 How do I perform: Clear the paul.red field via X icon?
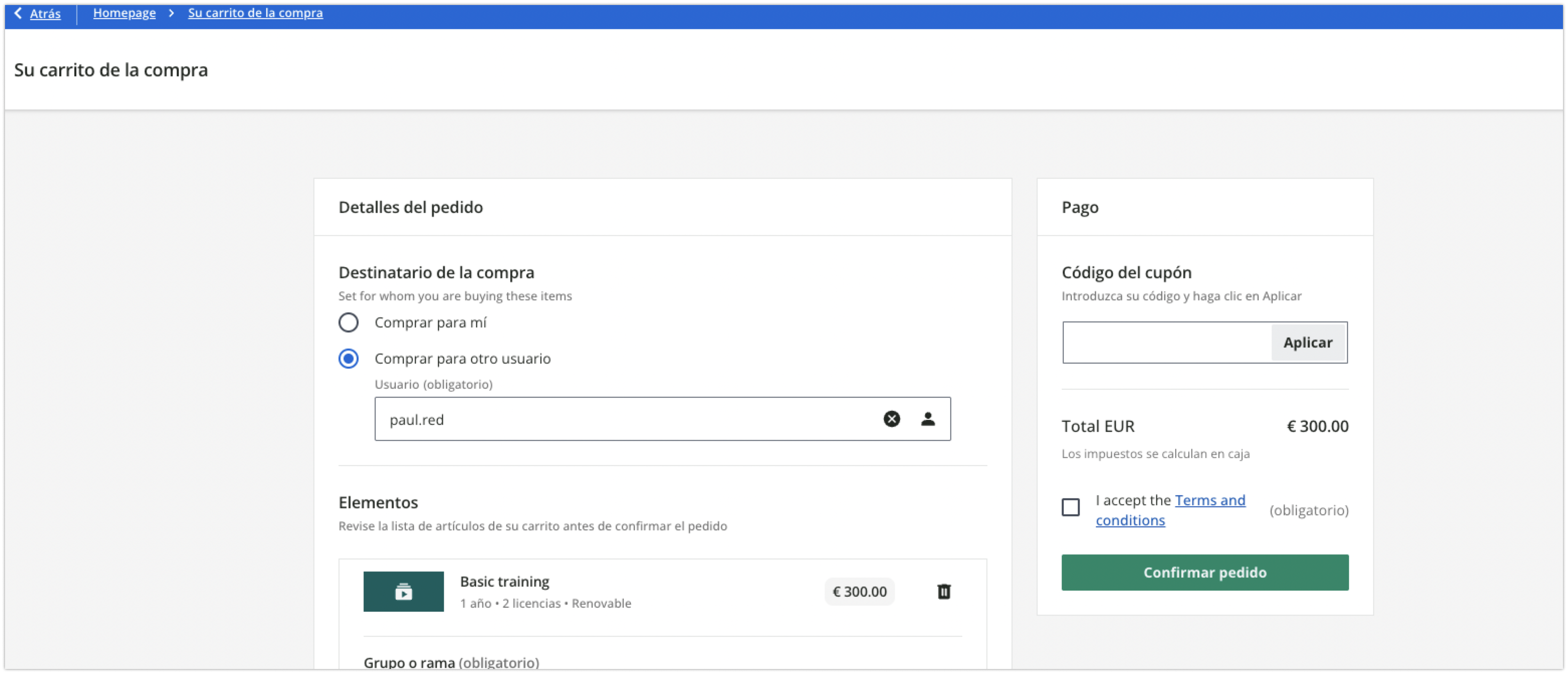click(891, 418)
